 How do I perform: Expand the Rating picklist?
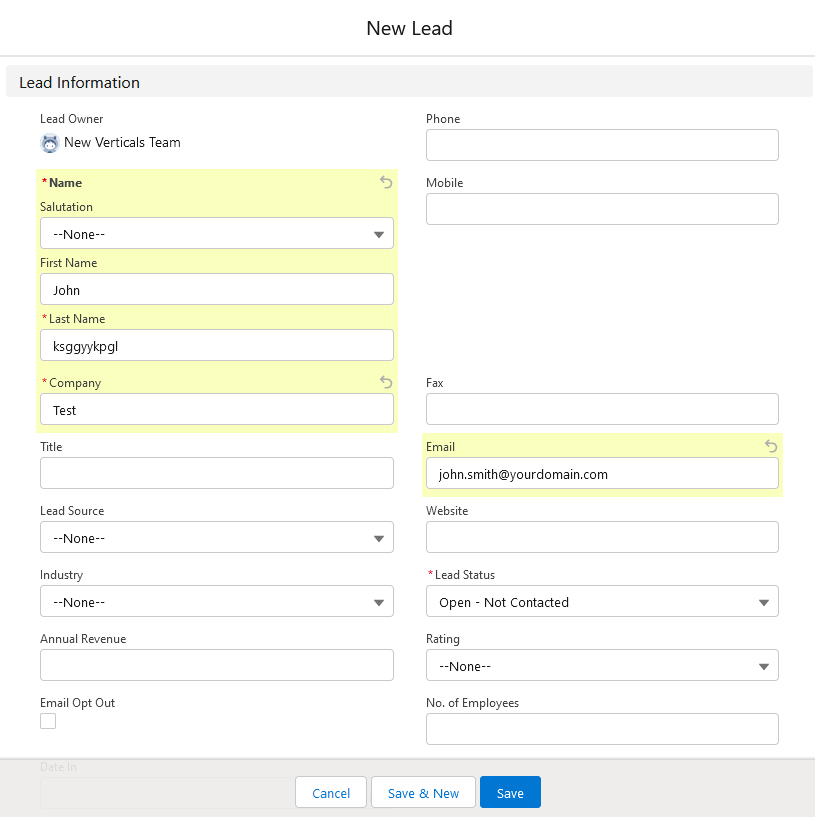[x=602, y=666]
